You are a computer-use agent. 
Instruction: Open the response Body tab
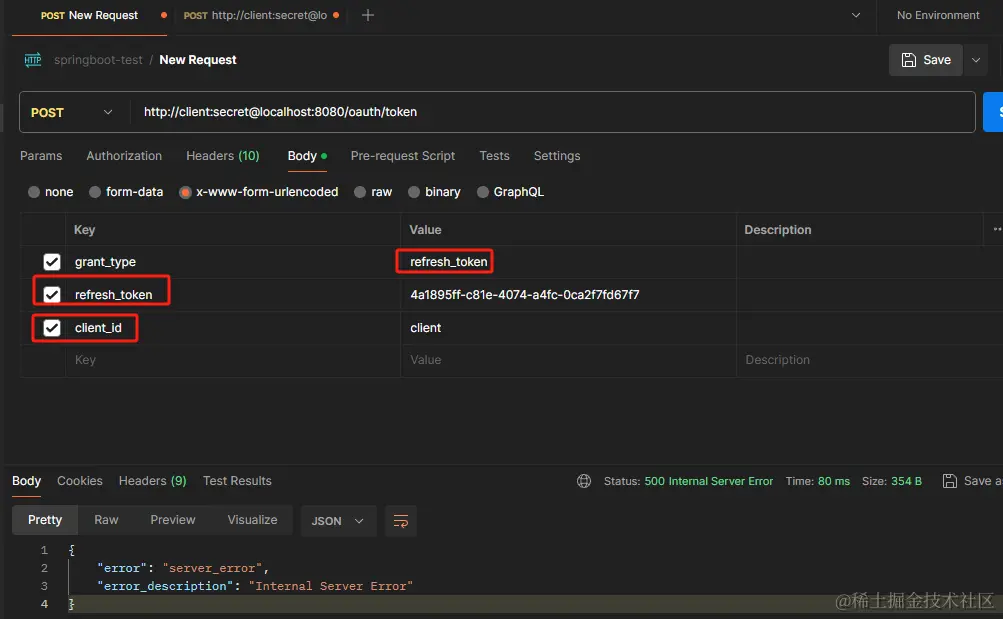click(x=26, y=481)
